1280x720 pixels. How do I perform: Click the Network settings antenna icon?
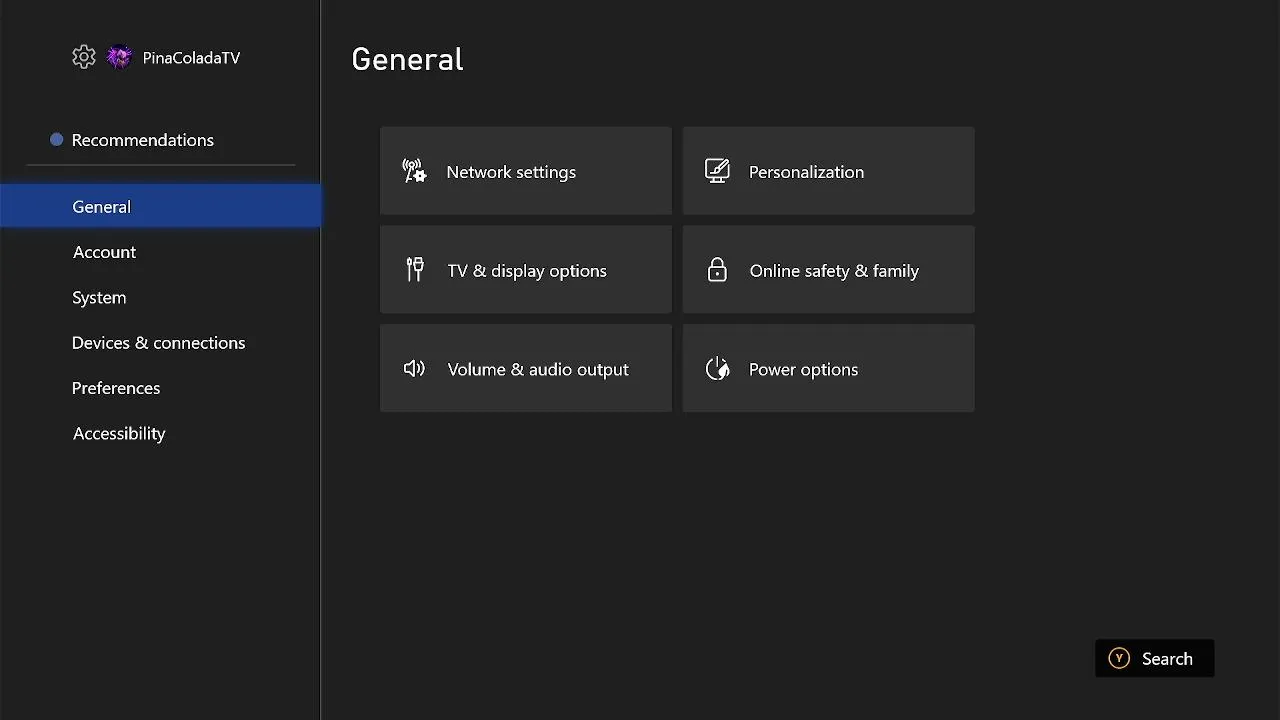coord(414,171)
